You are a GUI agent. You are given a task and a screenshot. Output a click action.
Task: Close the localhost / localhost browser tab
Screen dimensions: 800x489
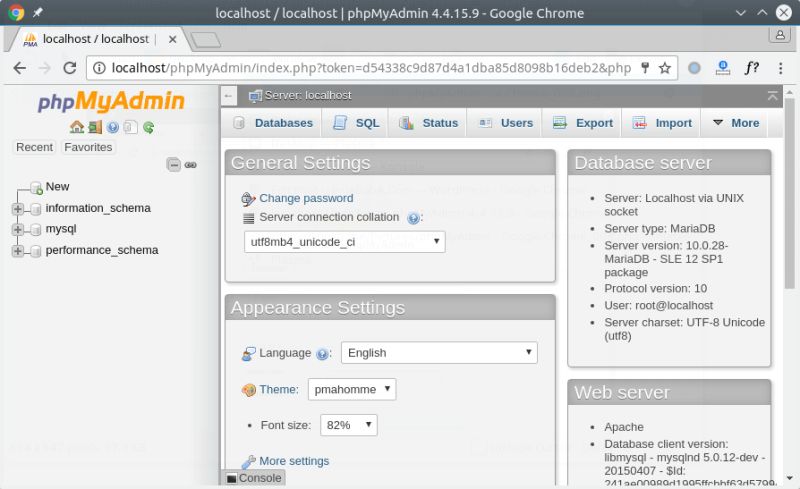(x=172, y=39)
